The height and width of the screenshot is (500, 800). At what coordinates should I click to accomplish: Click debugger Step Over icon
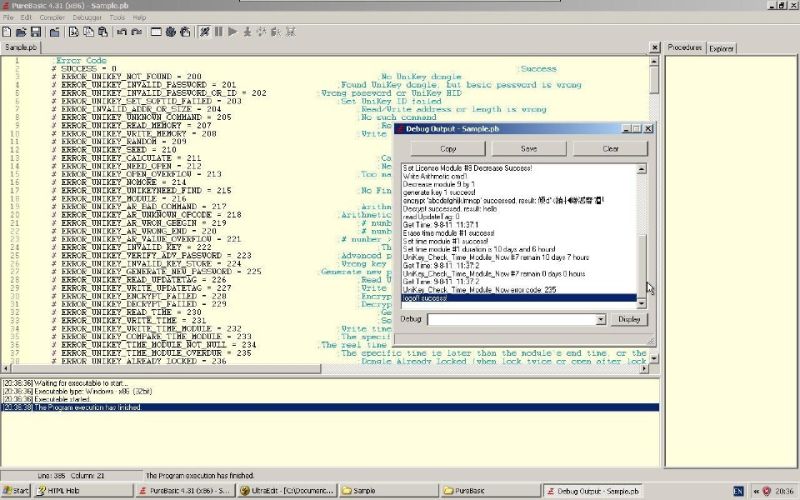click(262, 32)
